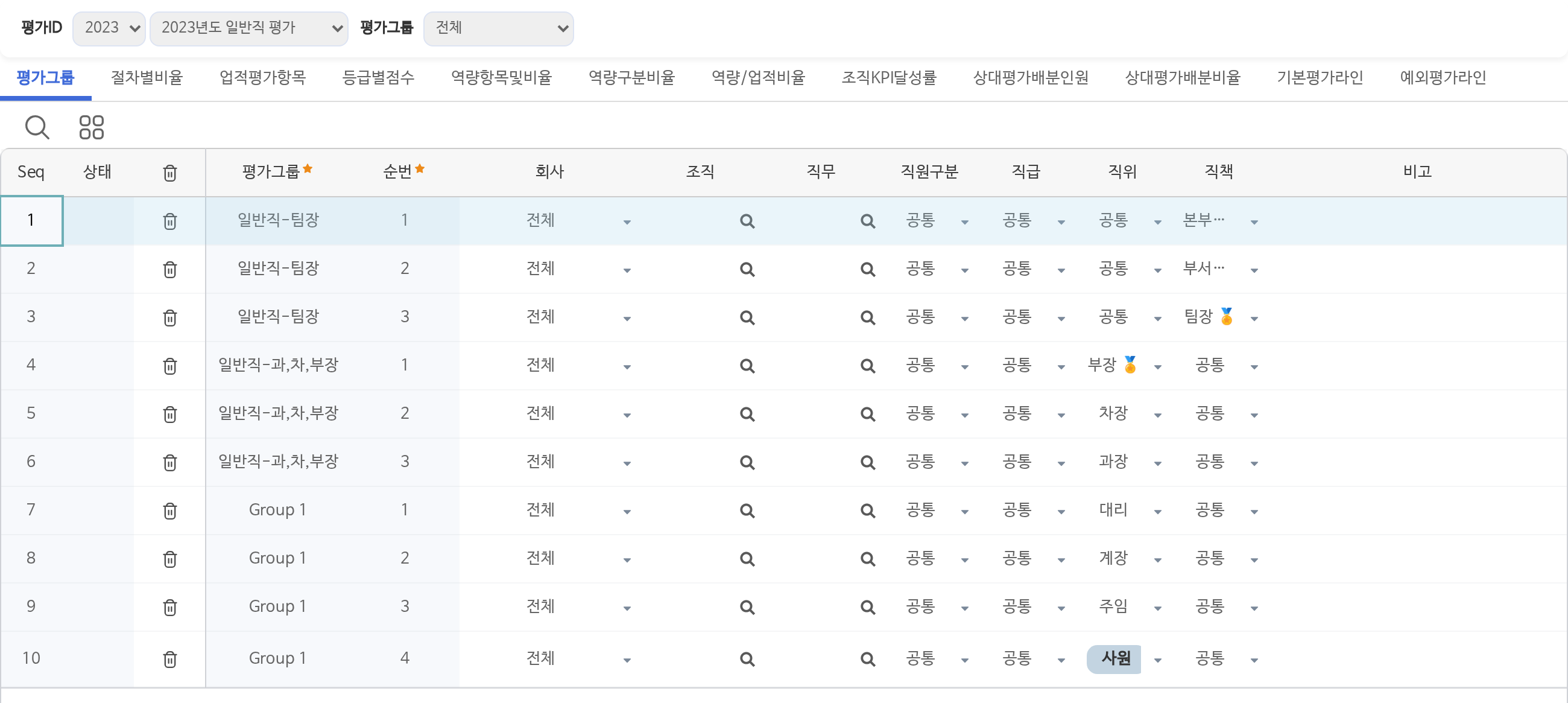Open 조직 search in row 1
The image size is (1568, 703).
point(747,221)
